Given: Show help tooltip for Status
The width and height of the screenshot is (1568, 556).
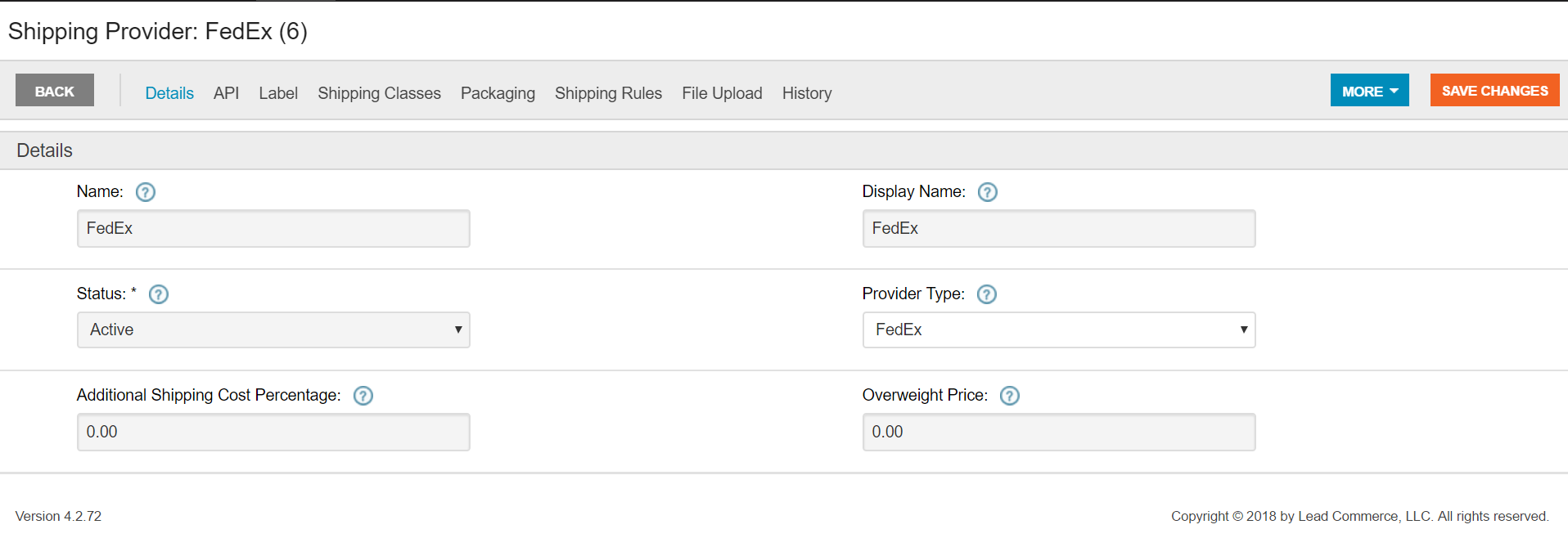Looking at the screenshot, I should pos(159,294).
